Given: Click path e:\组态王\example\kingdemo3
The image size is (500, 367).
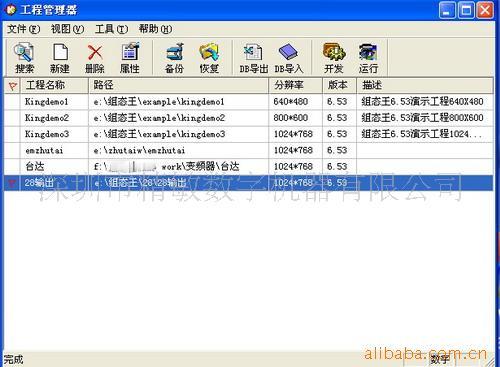Looking at the screenshot, I should click(x=159, y=134).
